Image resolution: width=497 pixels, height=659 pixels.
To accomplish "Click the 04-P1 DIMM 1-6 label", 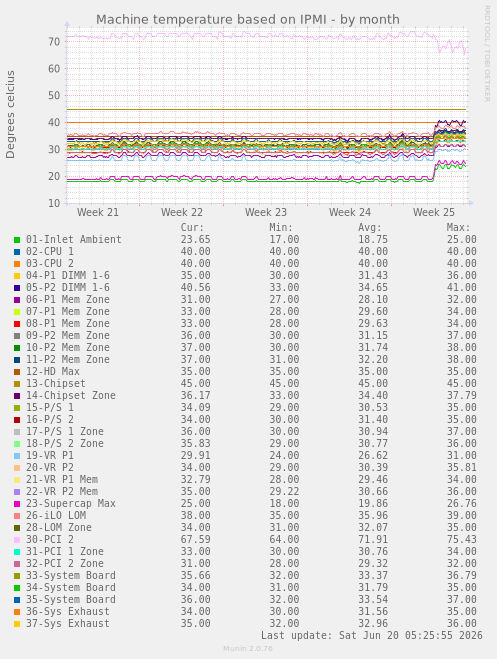I will [68, 275].
